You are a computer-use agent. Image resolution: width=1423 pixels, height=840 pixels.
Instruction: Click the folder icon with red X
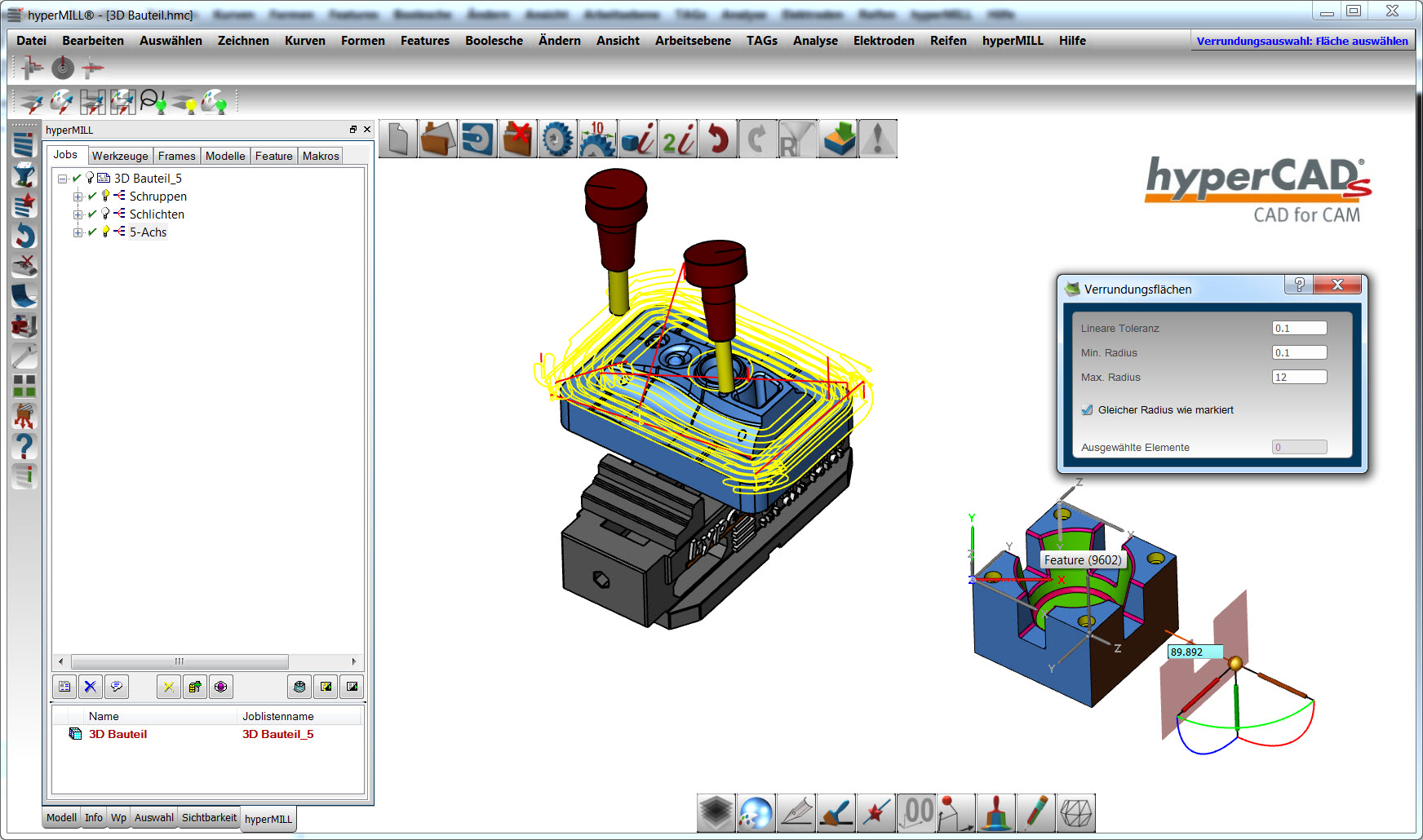pyautogui.click(x=518, y=139)
